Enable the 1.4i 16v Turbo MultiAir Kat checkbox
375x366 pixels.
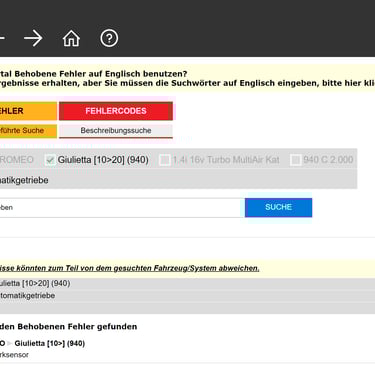[164, 160]
